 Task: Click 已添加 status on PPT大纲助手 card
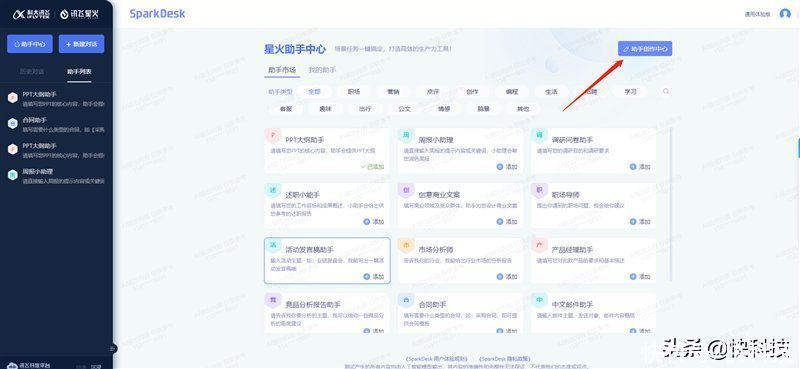tap(372, 167)
